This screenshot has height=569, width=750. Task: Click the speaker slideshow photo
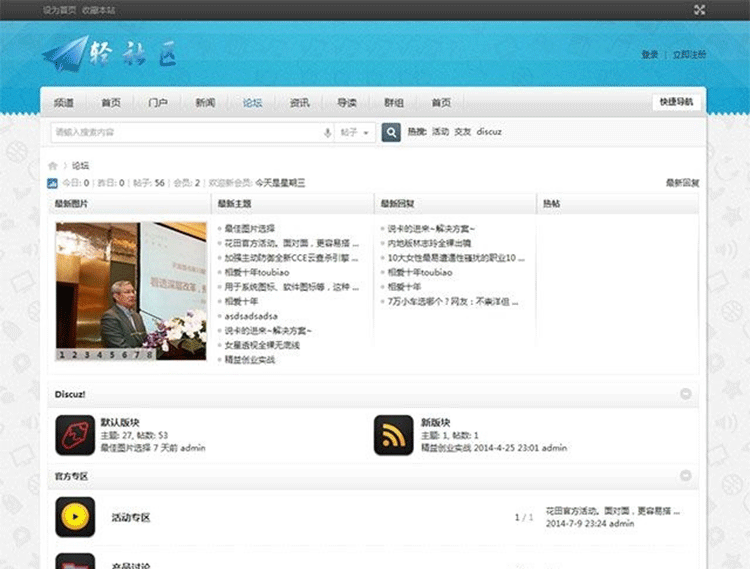pos(131,291)
